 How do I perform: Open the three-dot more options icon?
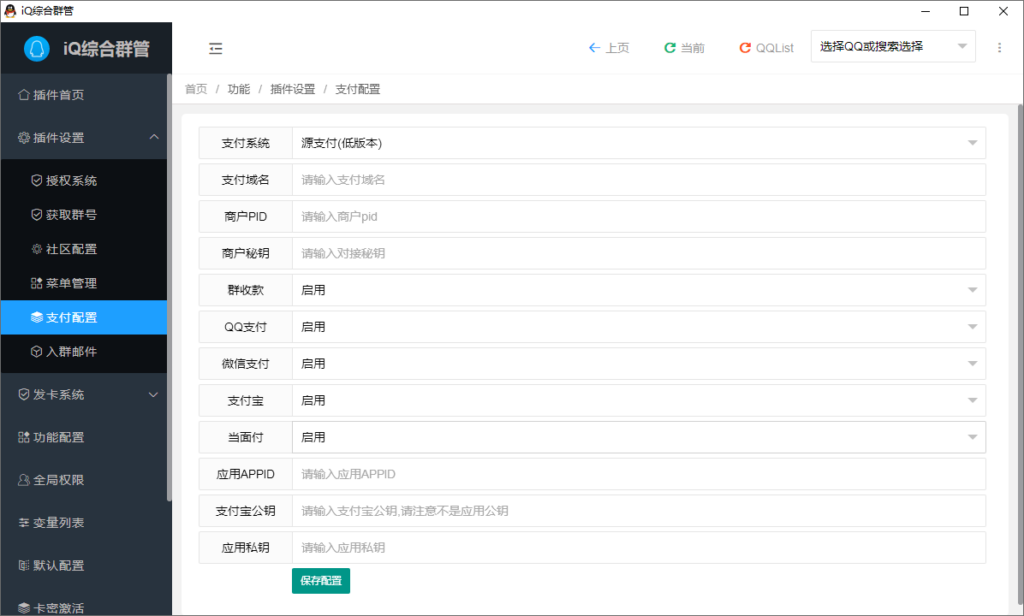[x=998, y=46]
